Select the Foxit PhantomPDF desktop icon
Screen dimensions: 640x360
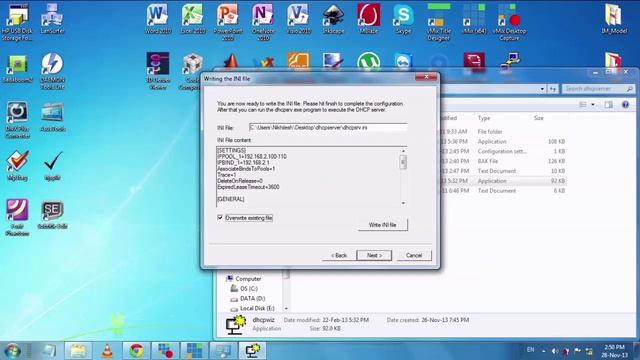pos(17,218)
